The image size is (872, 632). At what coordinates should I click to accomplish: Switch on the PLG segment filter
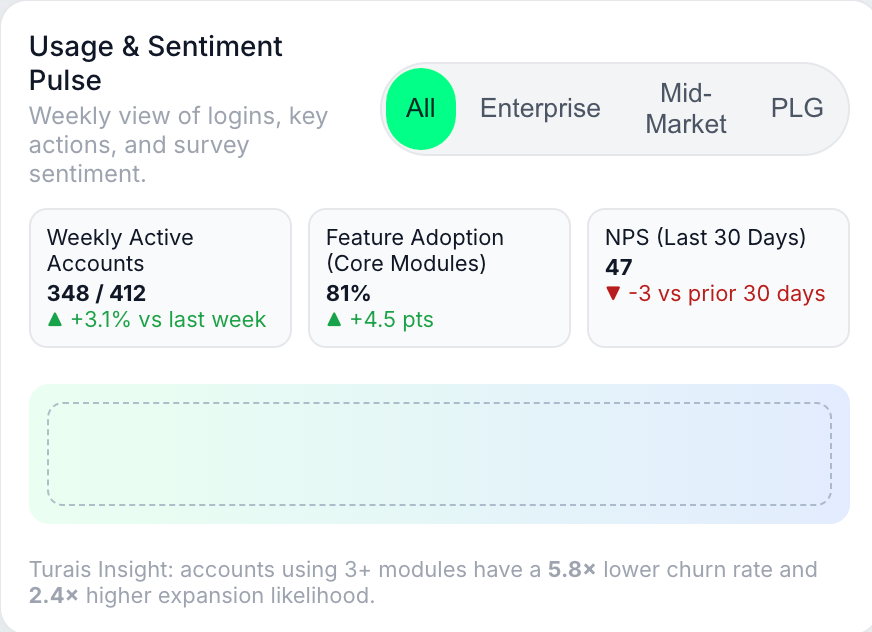[797, 108]
